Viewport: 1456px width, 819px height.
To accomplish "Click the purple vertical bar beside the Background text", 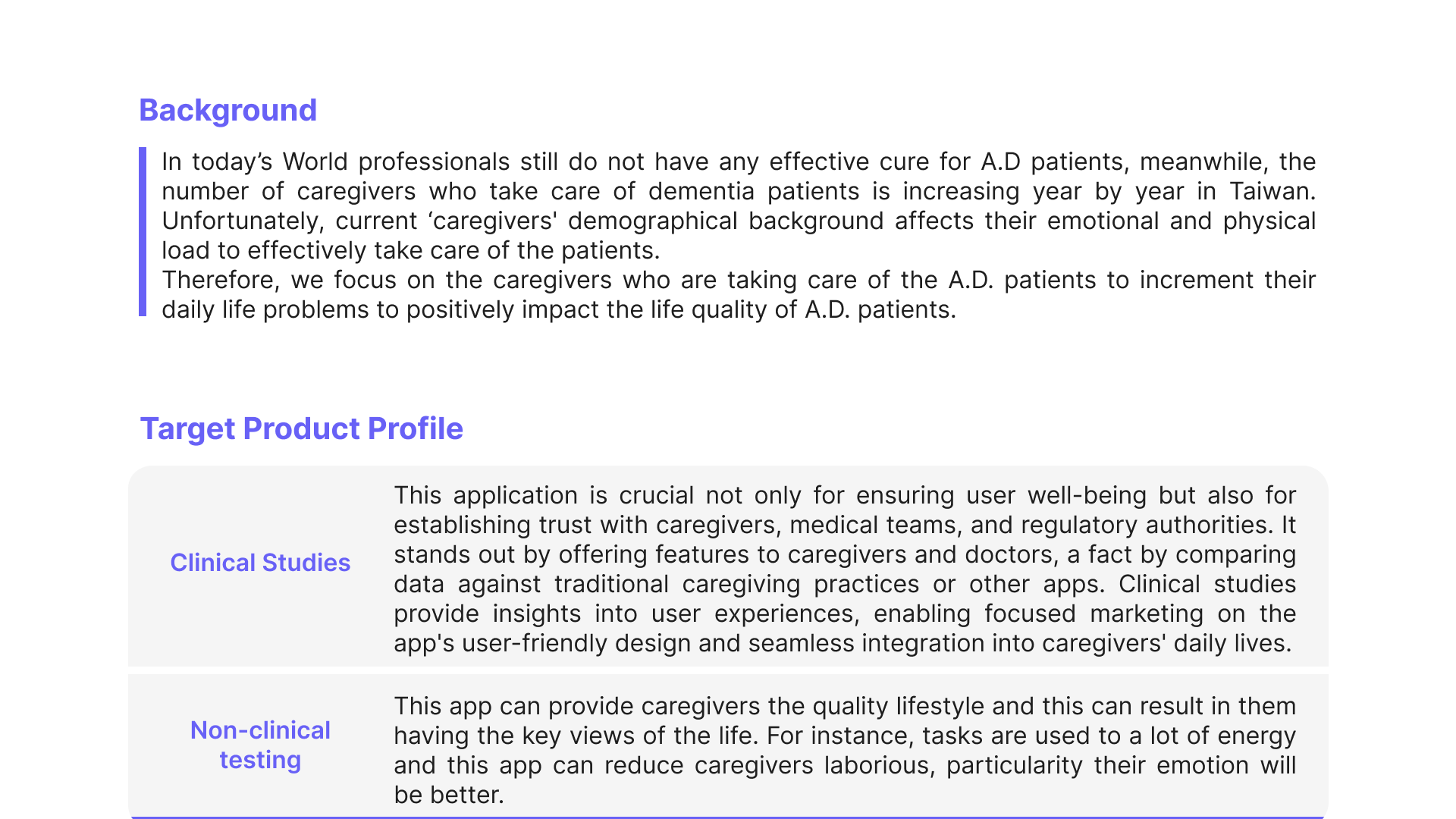I will (143, 231).
